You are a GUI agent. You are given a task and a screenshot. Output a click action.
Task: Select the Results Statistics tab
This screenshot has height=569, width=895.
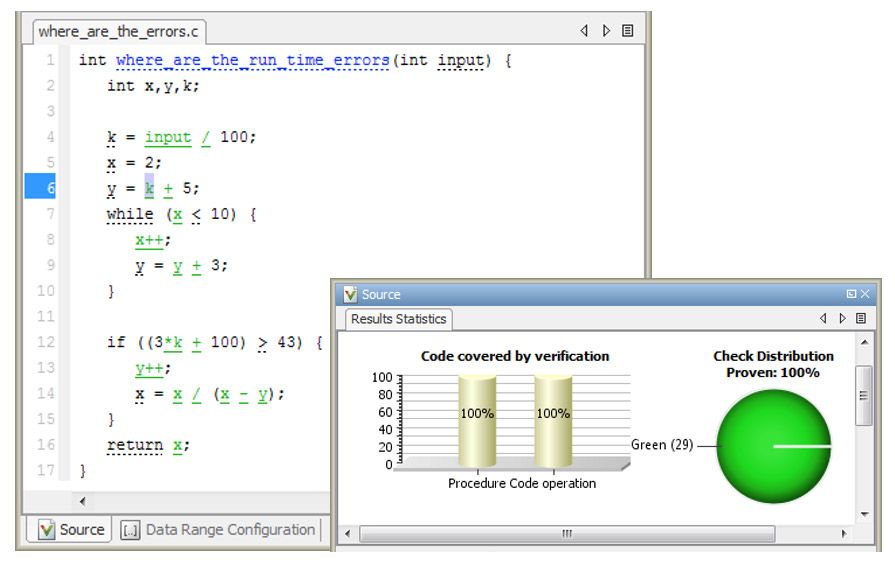pyautogui.click(x=398, y=319)
